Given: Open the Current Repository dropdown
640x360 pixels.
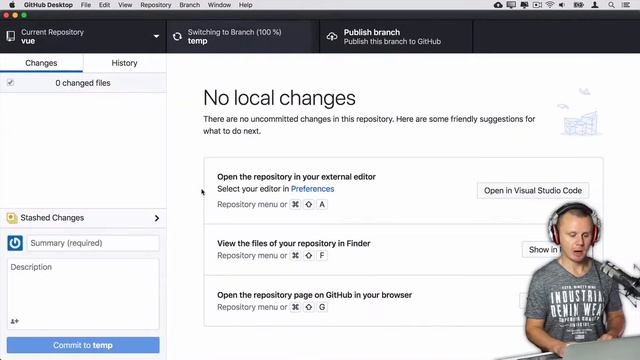Looking at the screenshot, I should (x=83, y=37).
